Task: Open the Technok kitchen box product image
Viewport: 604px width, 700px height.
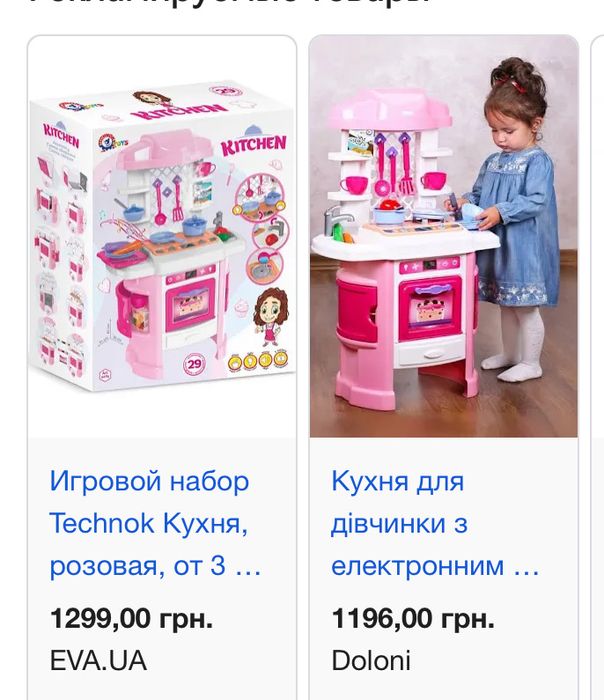Action: pos(162,237)
